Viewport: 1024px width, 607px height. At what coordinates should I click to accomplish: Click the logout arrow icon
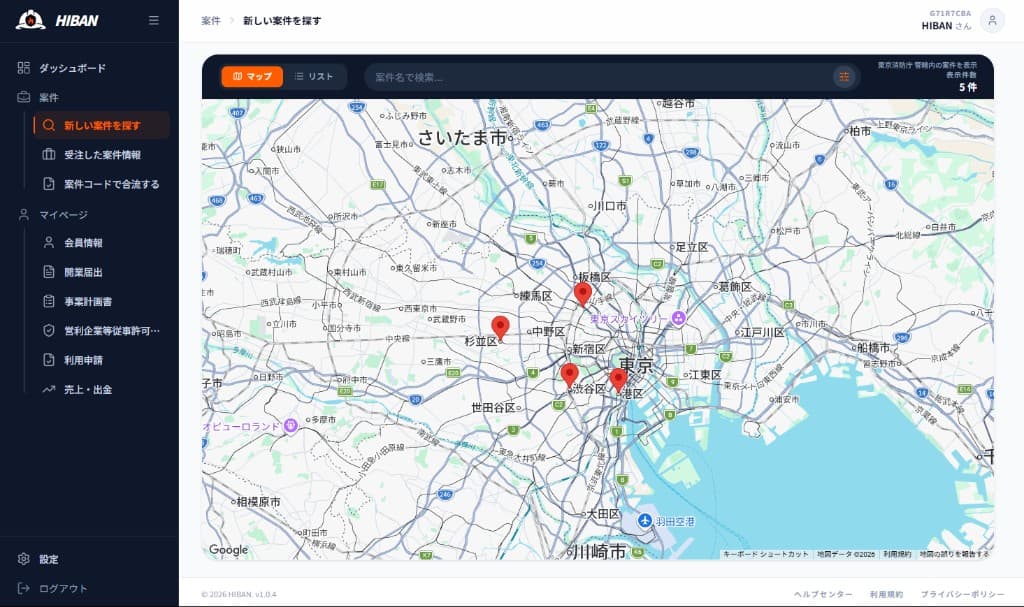click(24, 589)
